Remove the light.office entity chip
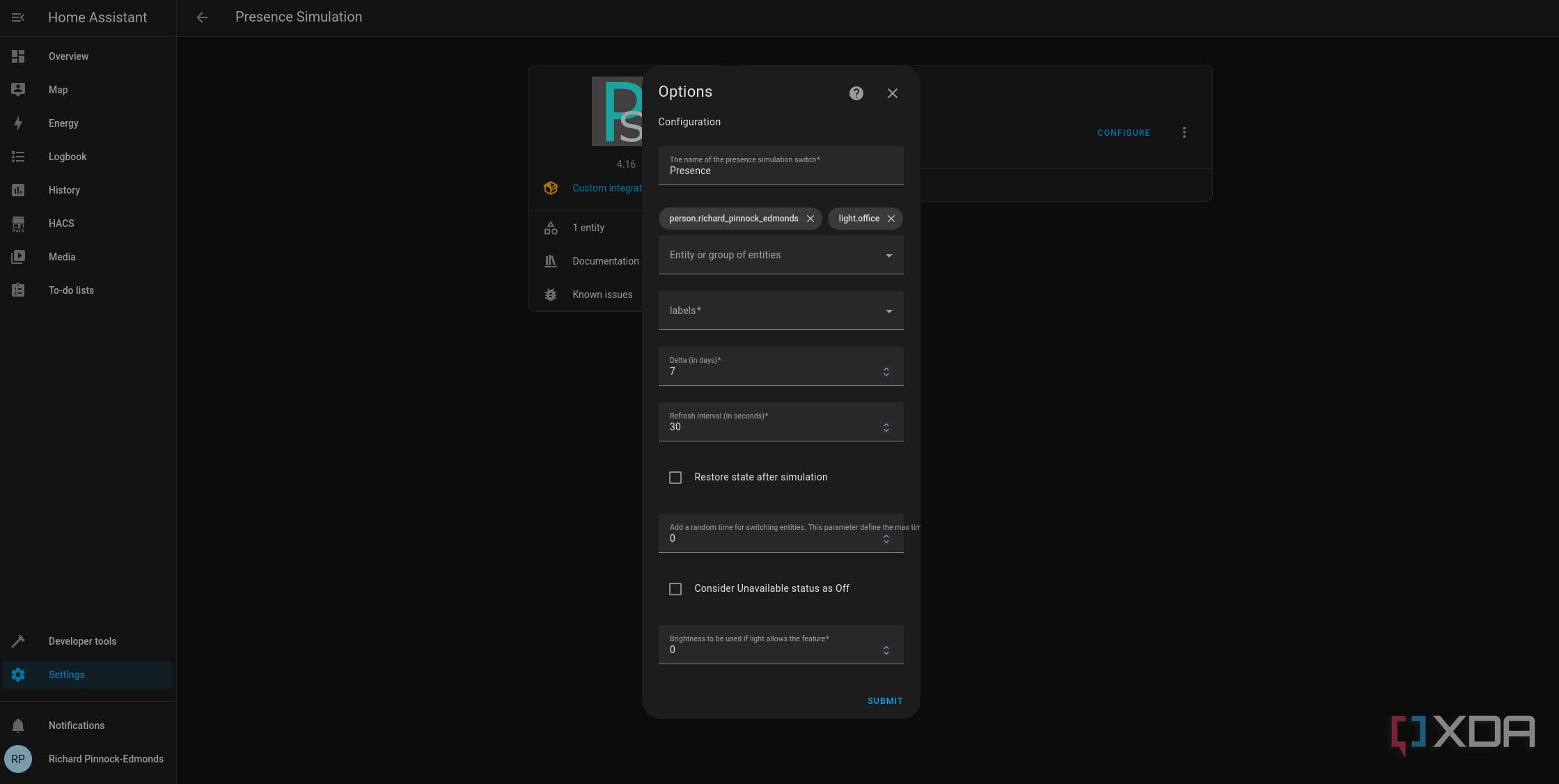The height and width of the screenshot is (784, 1559). click(x=891, y=219)
